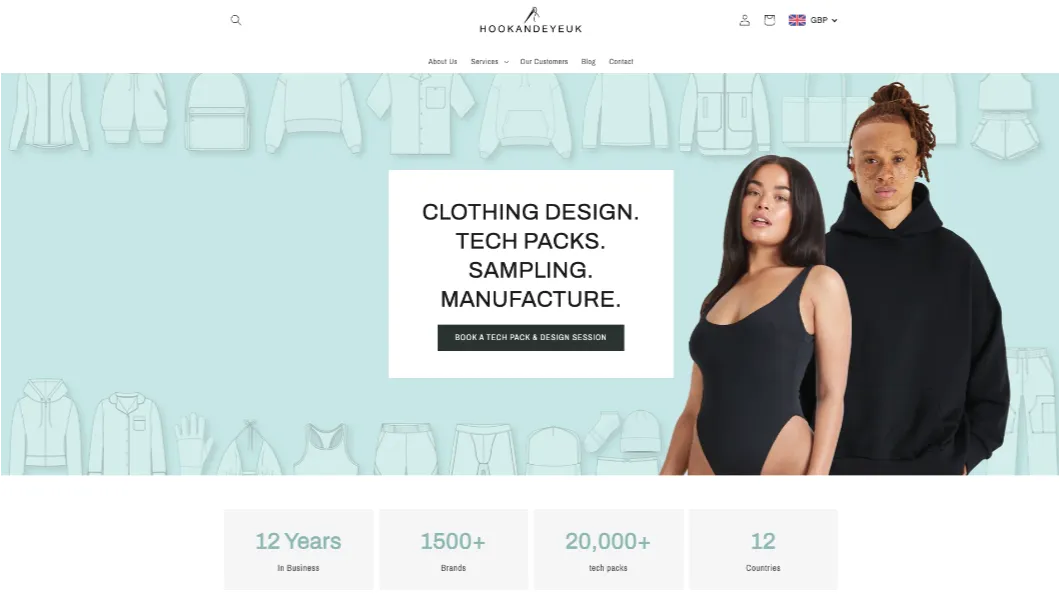Image resolution: width=1059 pixels, height=600 pixels.
Task: Click the beanie hat outline illustration
Action: point(640,430)
